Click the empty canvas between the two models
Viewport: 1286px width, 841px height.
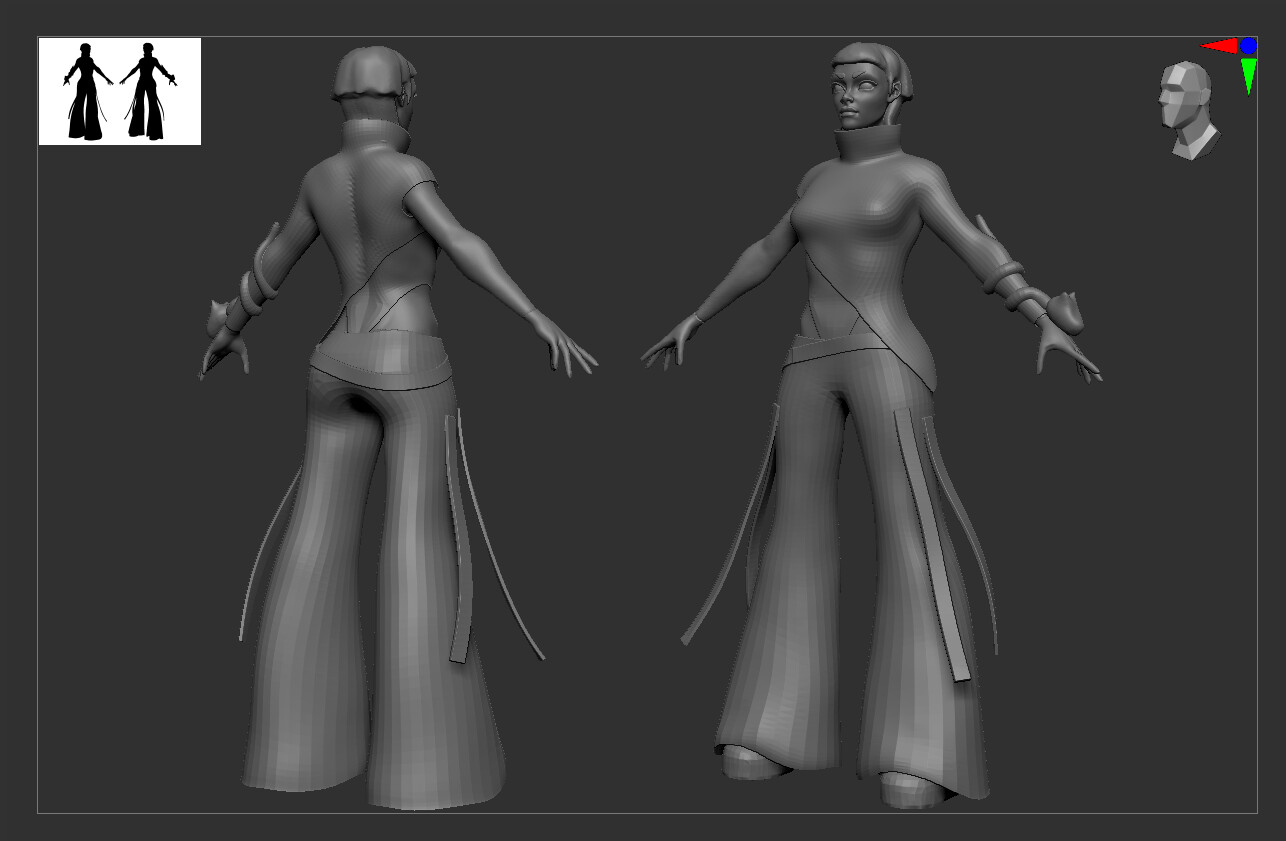pyautogui.click(x=610, y=550)
